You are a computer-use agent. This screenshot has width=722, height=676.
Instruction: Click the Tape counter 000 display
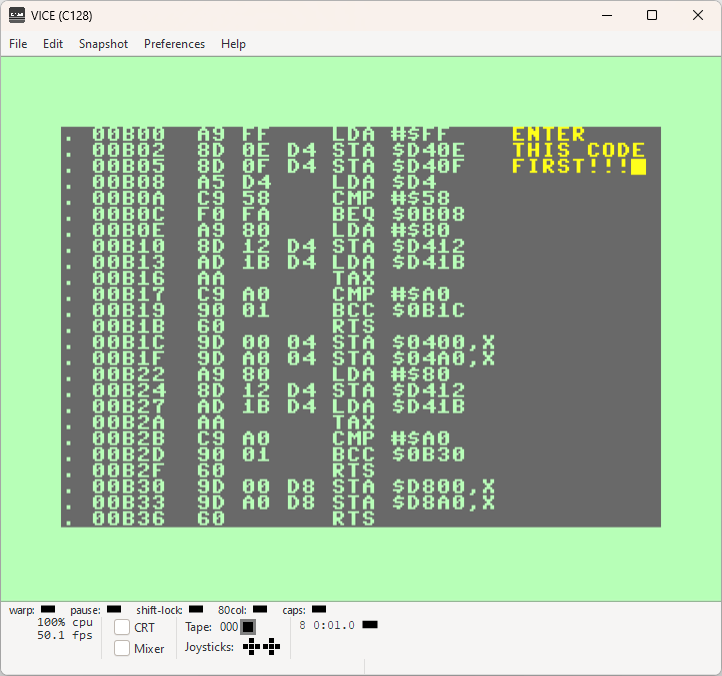coord(229,627)
